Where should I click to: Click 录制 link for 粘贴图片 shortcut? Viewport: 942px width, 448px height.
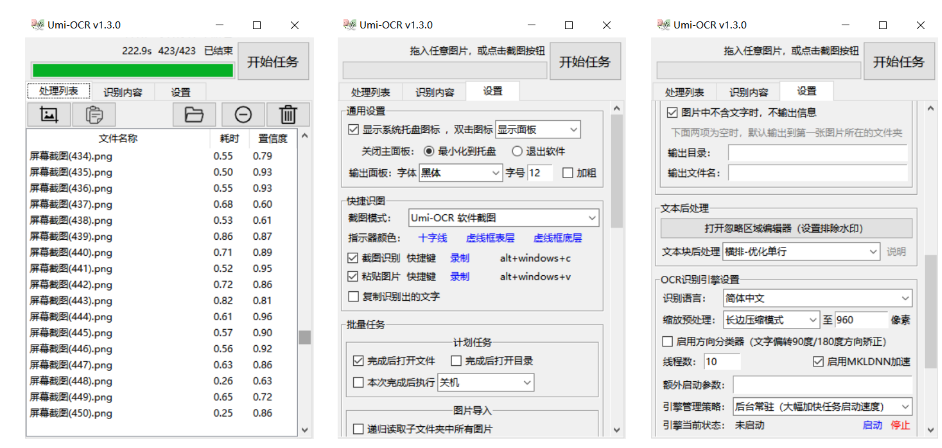(460, 277)
